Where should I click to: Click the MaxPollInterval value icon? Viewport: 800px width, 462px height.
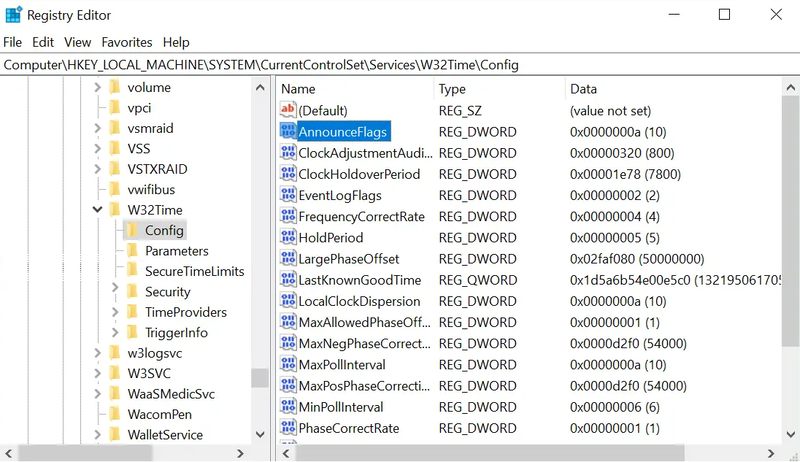click(288, 364)
